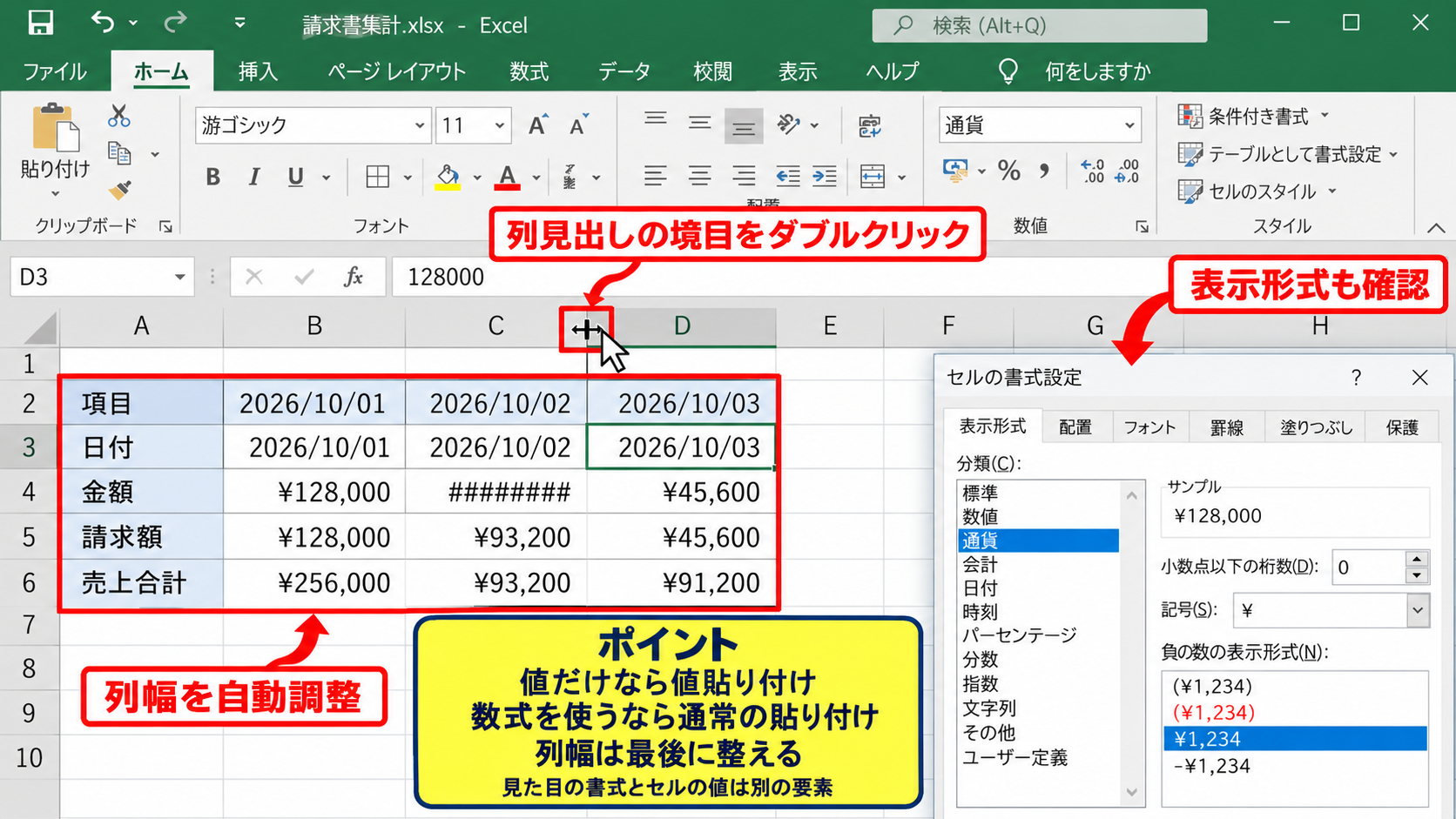1456x819 pixels.
Task: Open the 罫線 tab in format dialog
Action: (1226, 427)
